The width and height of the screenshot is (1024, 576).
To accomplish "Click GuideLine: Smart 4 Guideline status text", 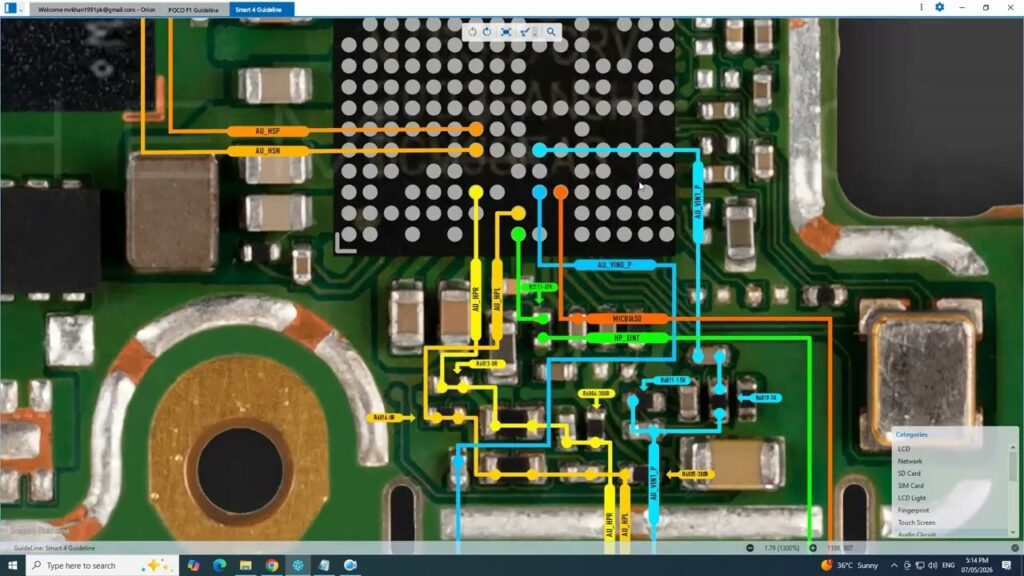I will pos(54,548).
